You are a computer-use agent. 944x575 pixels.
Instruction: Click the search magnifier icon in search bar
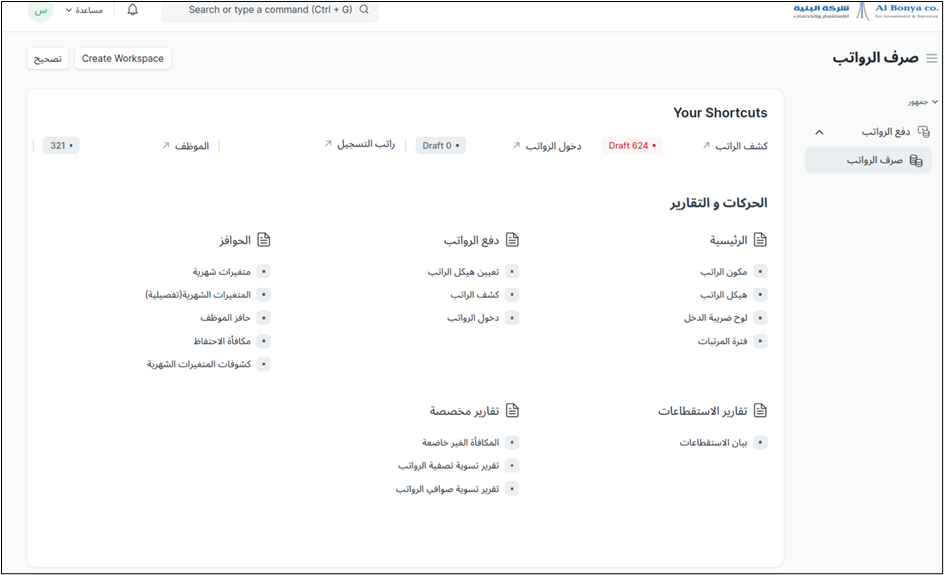point(364,10)
